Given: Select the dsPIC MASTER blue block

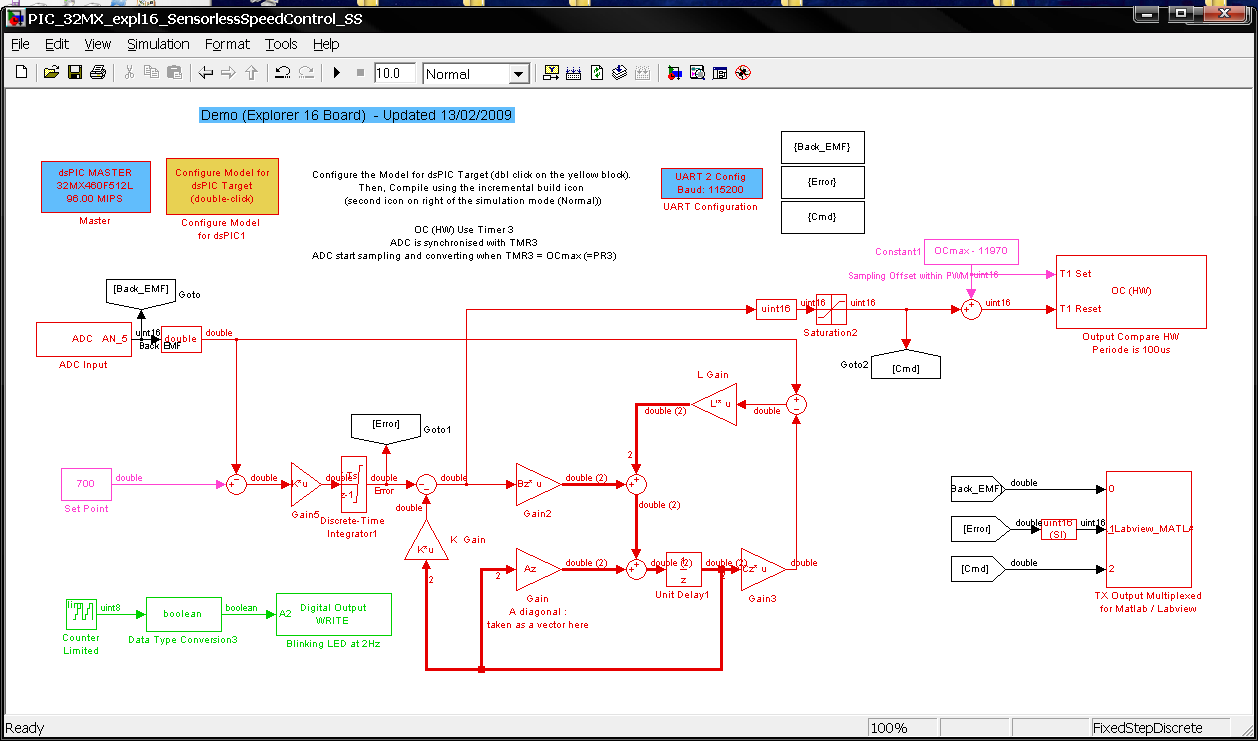Looking at the screenshot, I should point(95,186).
